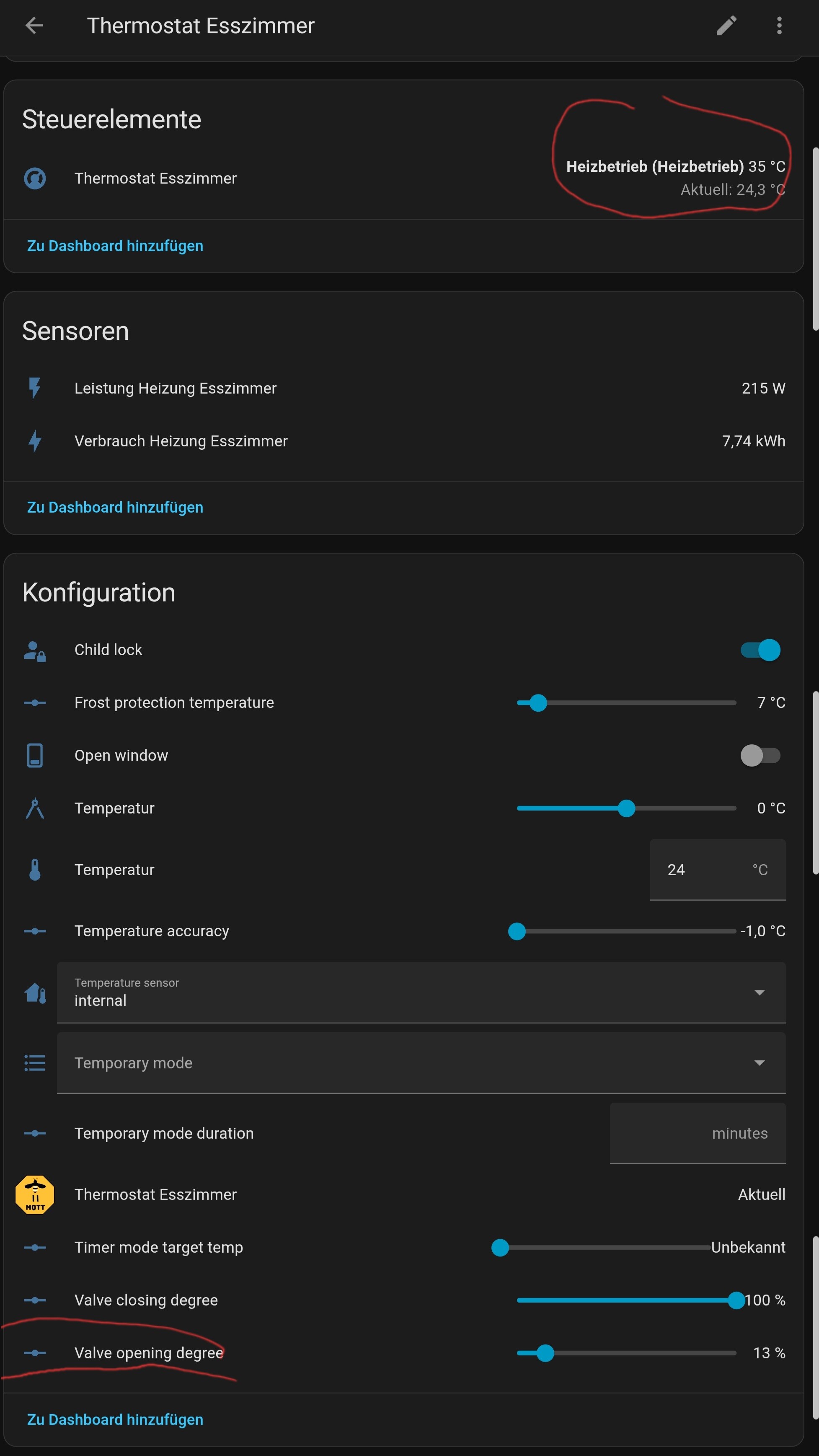Open the Temperature sensor dropdown
The image size is (819, 1456).
(421, 992)
